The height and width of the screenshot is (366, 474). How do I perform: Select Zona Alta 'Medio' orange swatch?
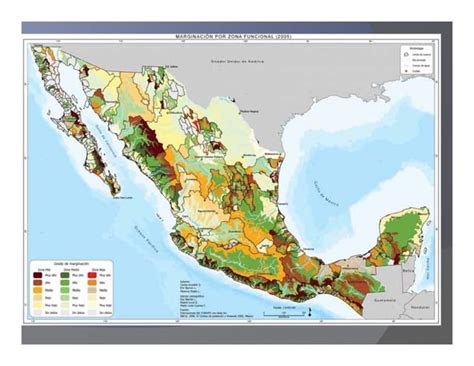click(38, 290)
